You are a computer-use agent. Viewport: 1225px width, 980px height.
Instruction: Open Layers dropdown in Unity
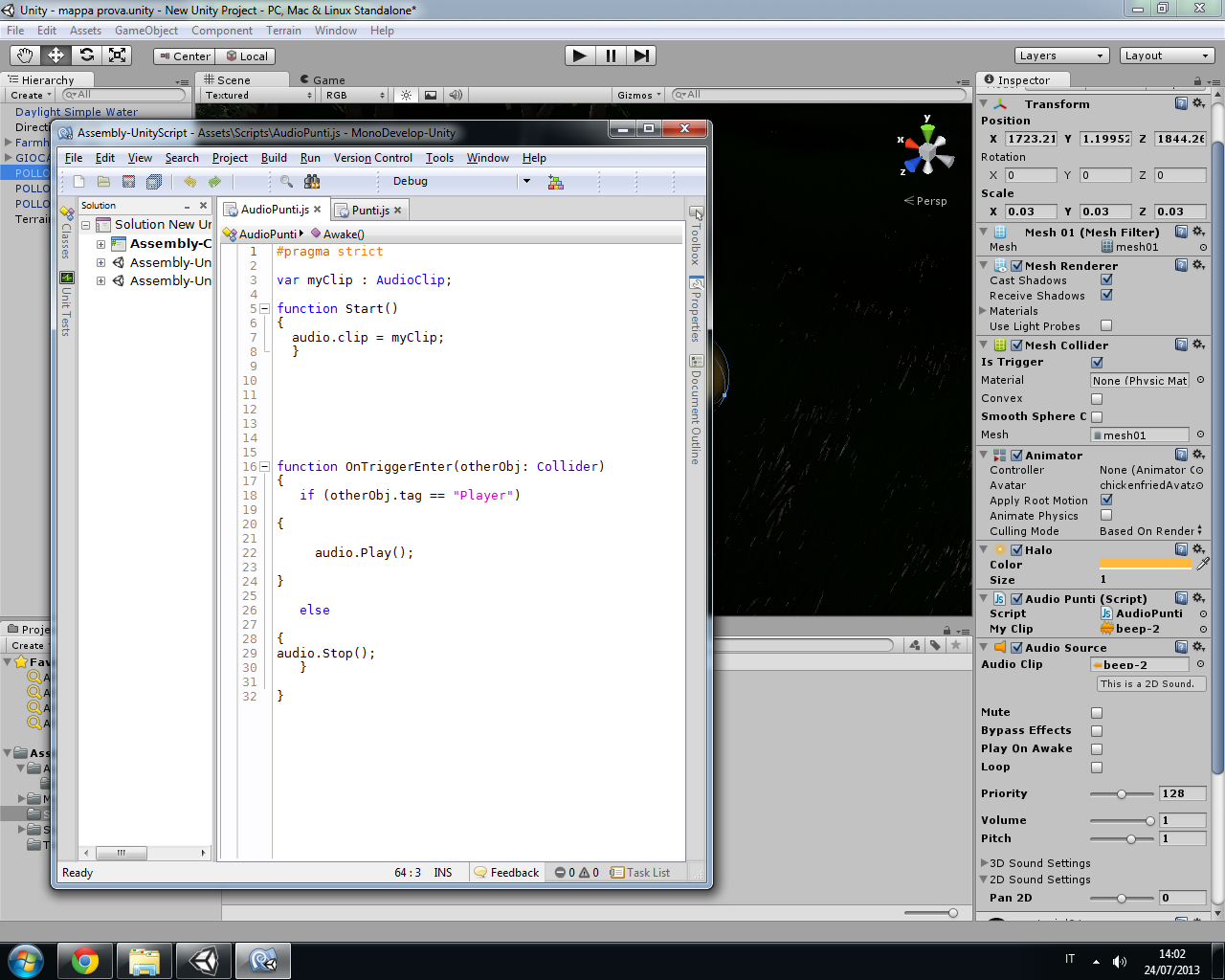tap(1061, 56)
